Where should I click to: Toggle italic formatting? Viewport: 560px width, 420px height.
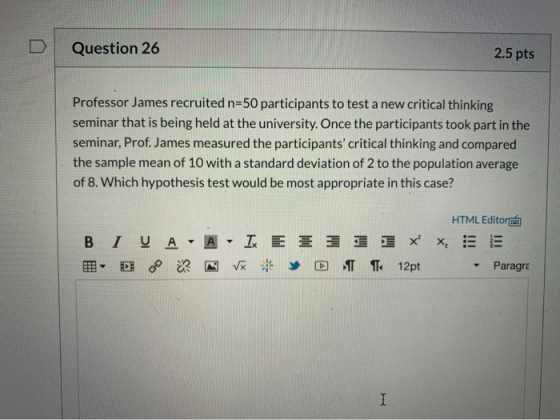click(x=116, y=242)
